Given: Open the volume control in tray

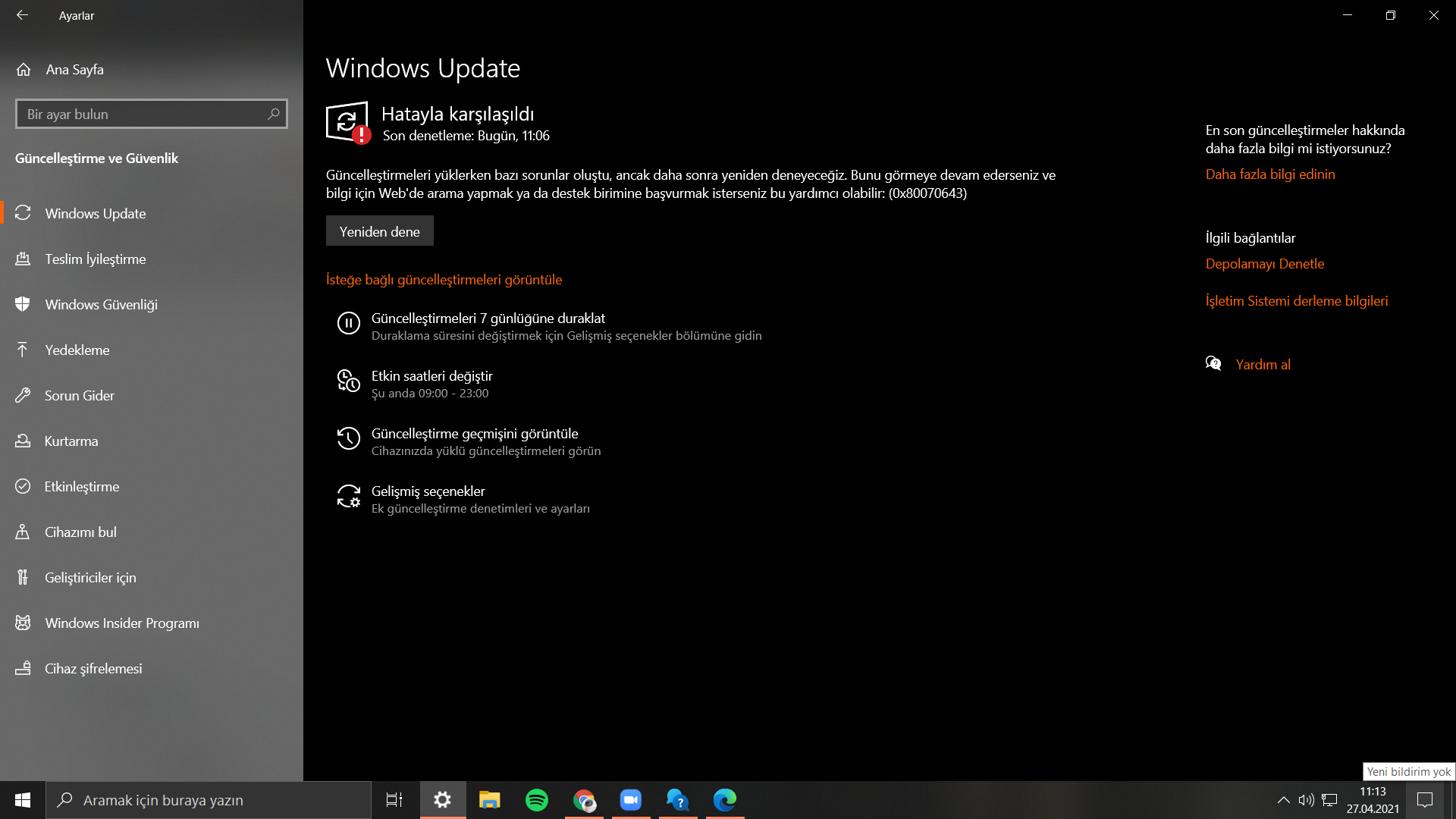Looking at the screenshot, I should 1306,800.
